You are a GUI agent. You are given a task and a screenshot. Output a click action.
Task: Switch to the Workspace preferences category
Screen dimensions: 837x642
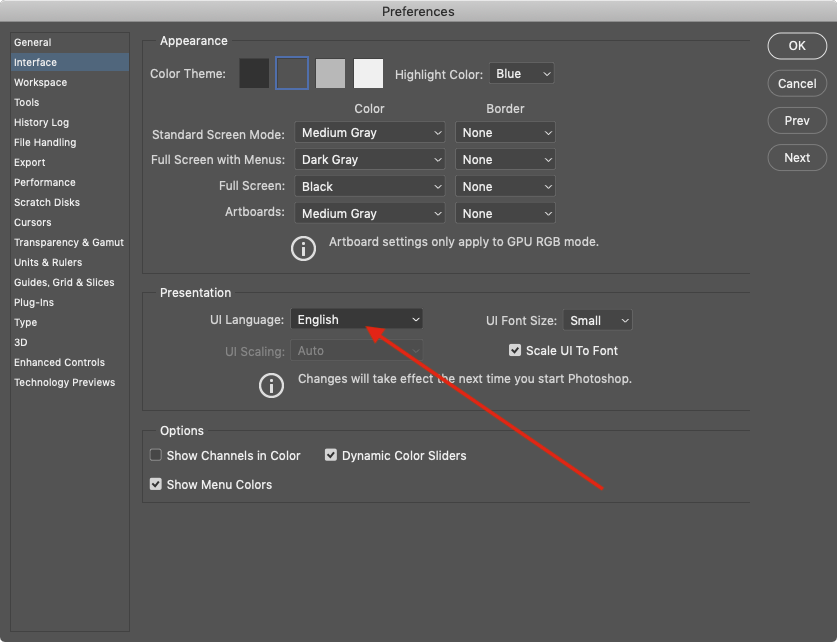(x=41, y=82)
